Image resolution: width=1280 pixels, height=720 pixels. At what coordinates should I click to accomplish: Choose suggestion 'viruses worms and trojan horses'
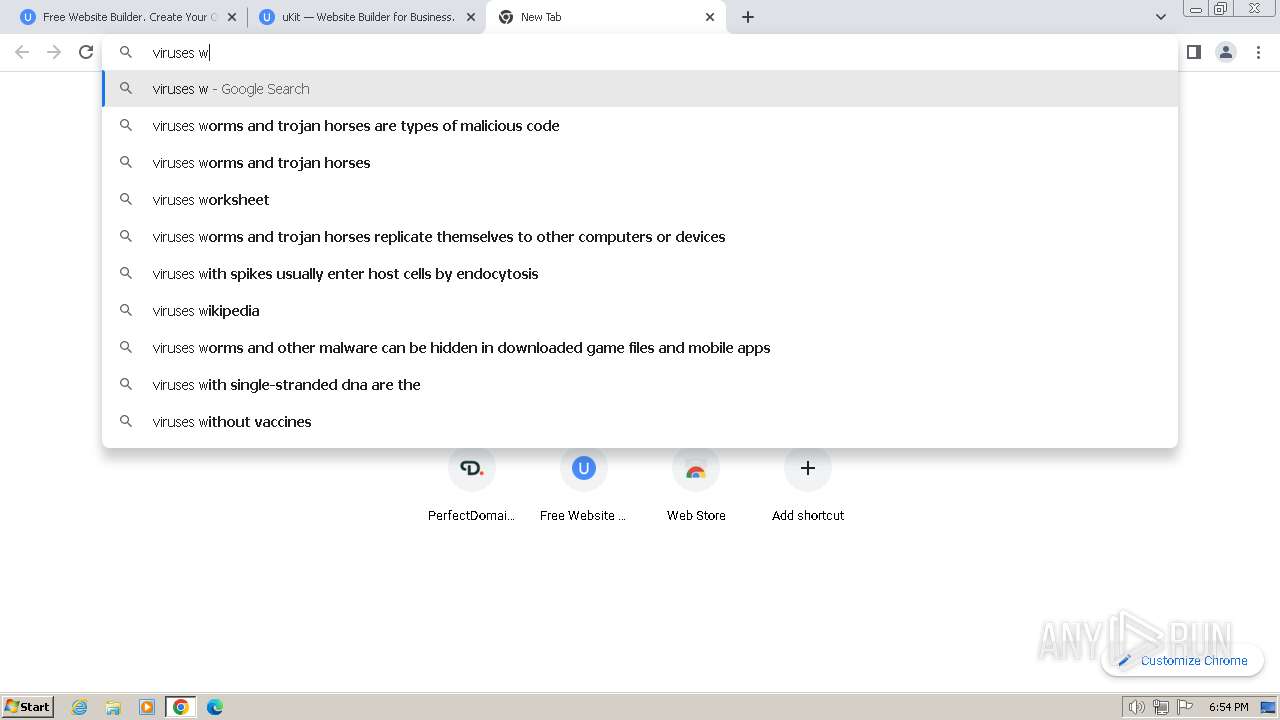[640, 163]
